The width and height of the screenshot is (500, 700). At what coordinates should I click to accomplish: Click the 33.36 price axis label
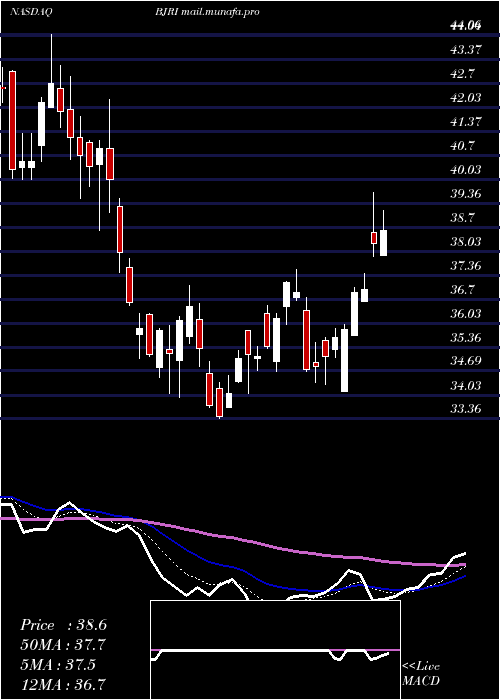[466, 408]
